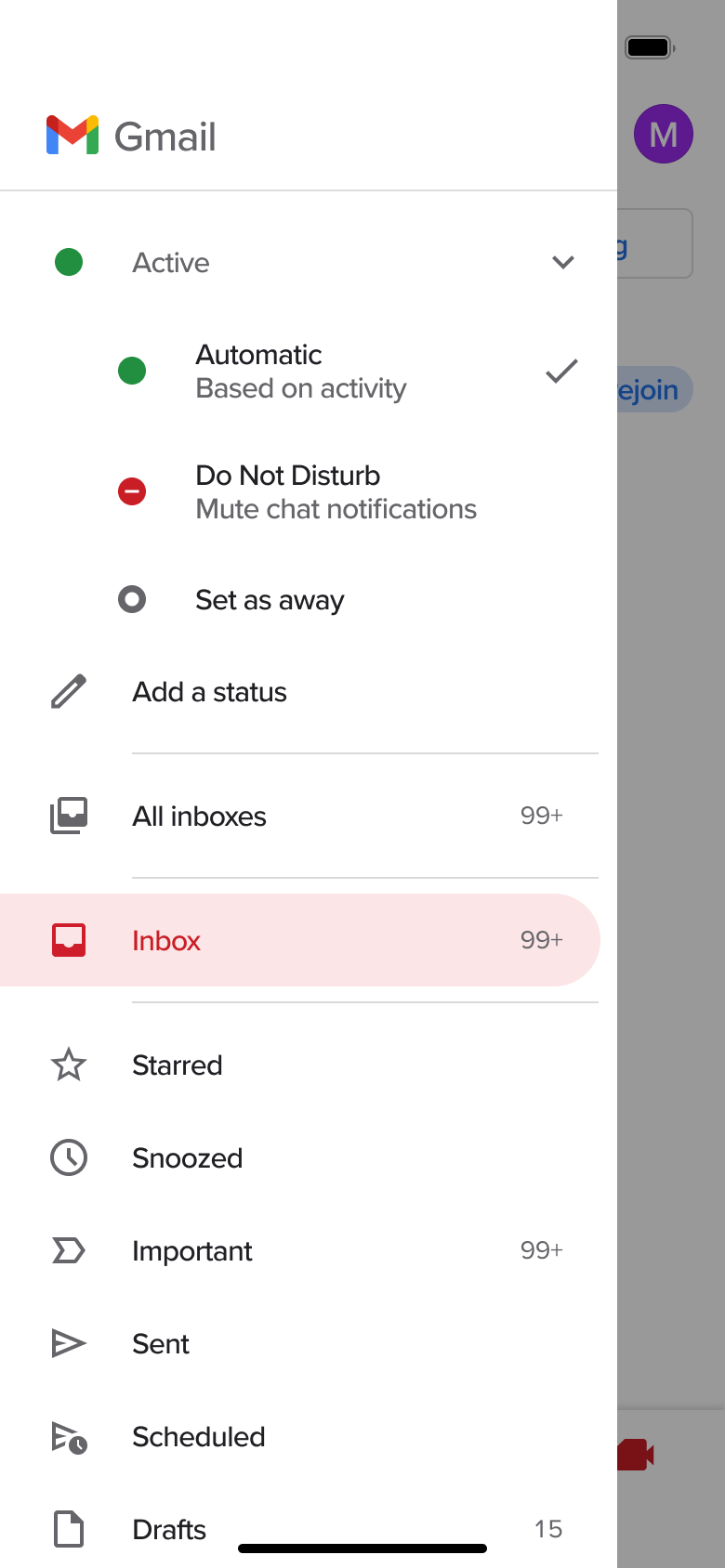This screenshot has width=725, height=1568.
Task: Open Add a status
Action: 309,692
